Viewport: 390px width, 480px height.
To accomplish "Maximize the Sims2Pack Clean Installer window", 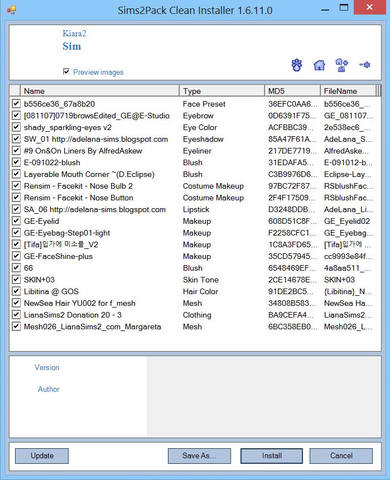I will tap(344, 8).
